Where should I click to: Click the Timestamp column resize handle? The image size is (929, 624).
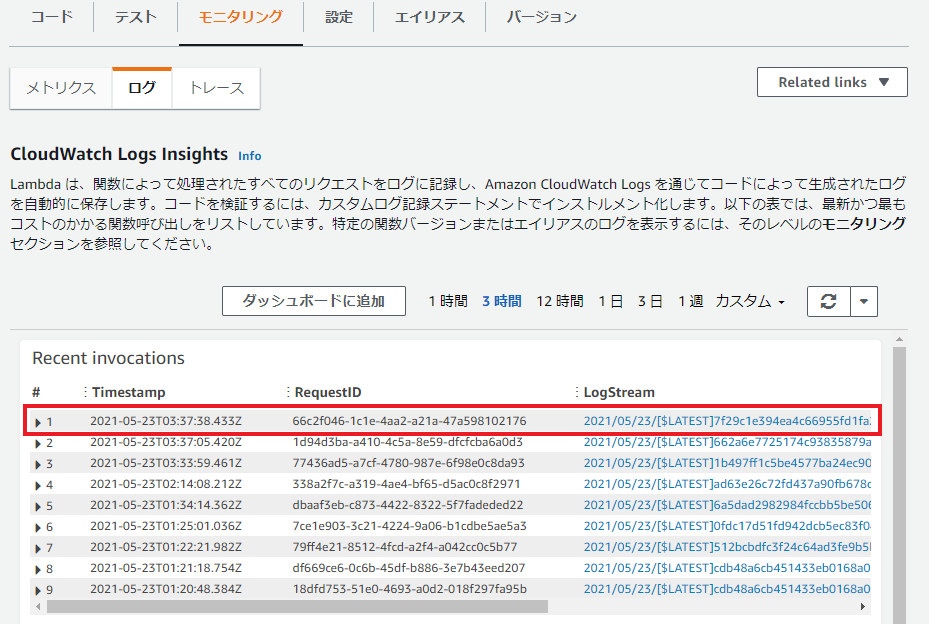[x=85, y=392]
